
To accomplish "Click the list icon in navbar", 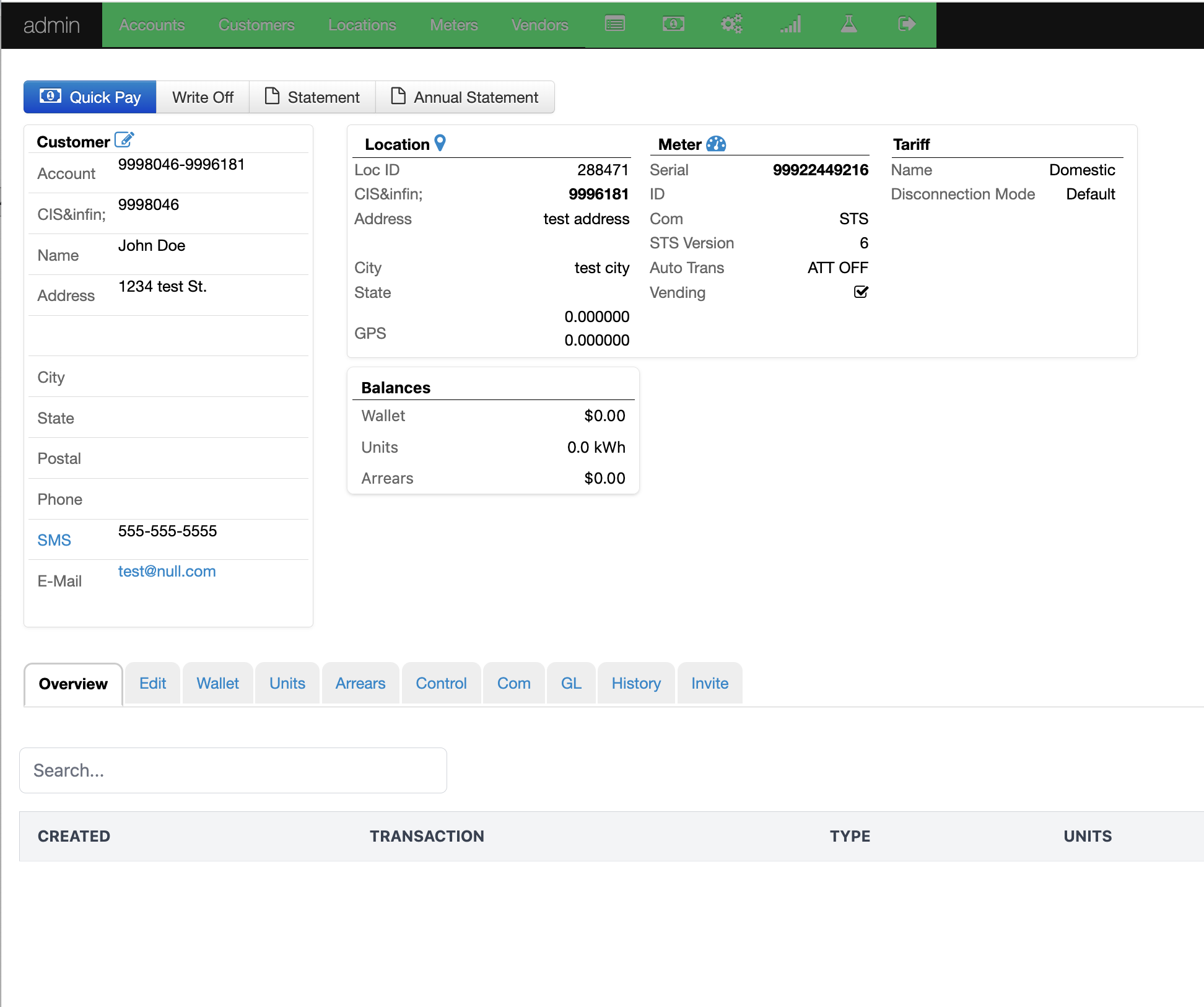I will point(614,24).
